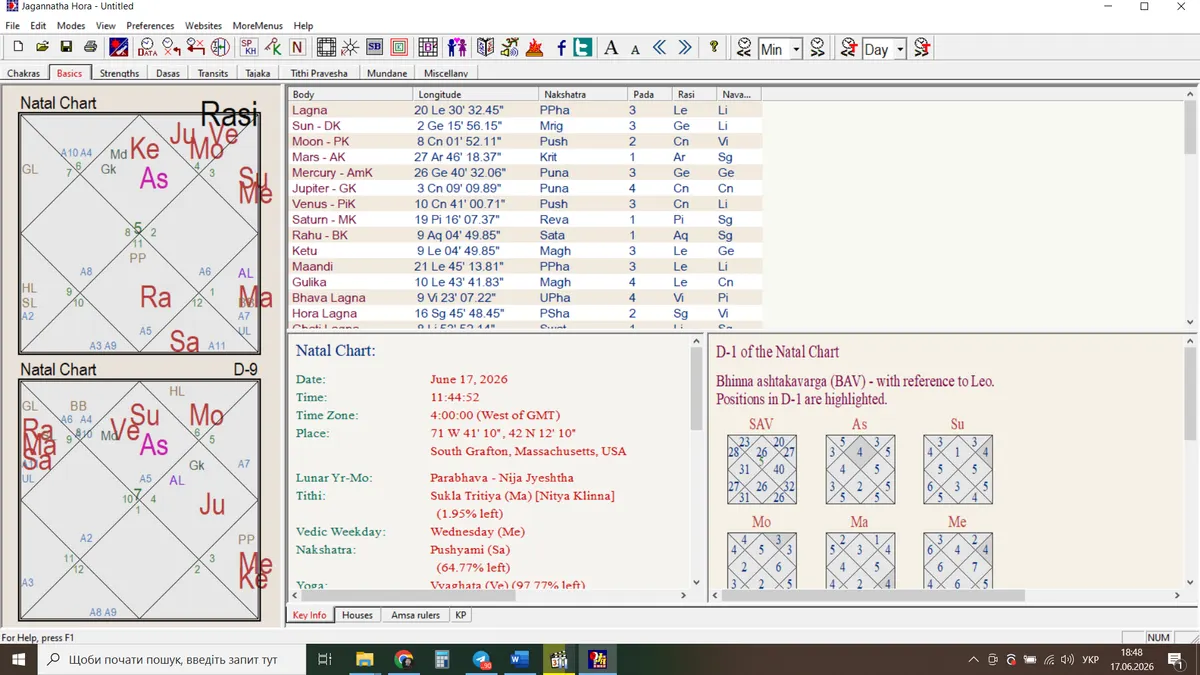Switch to the Tithi Pravesha tab
The width and height of the screenshot is (1200, 675).
pos(319,73)
